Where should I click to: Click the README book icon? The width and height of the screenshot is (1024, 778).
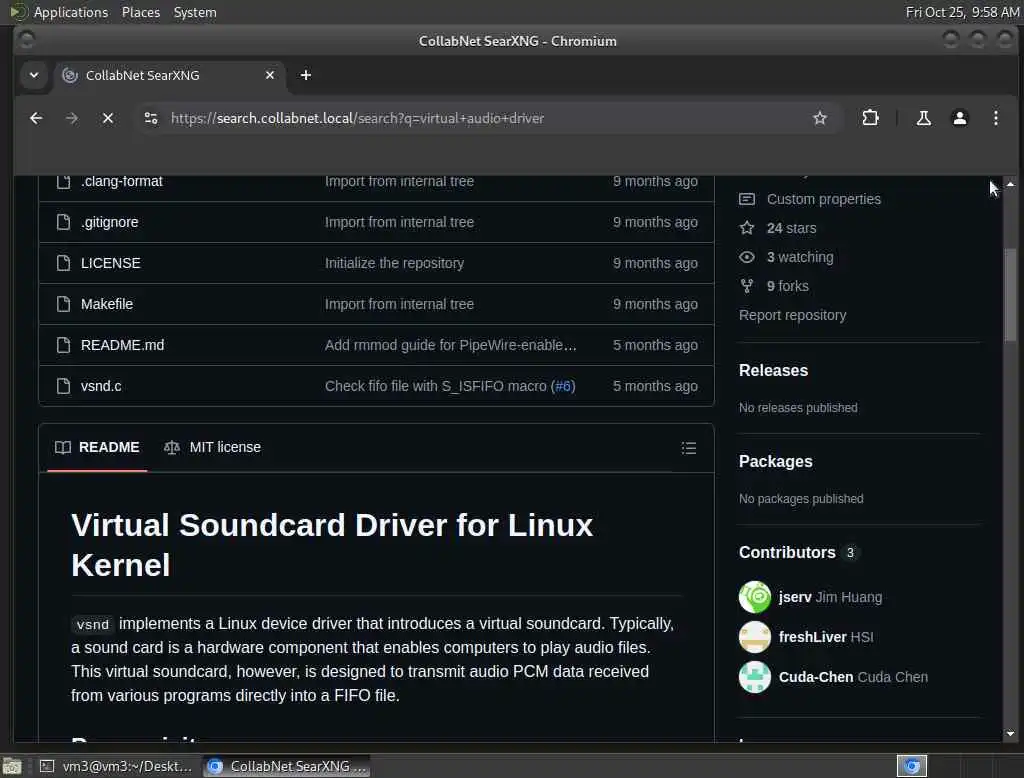63,447
